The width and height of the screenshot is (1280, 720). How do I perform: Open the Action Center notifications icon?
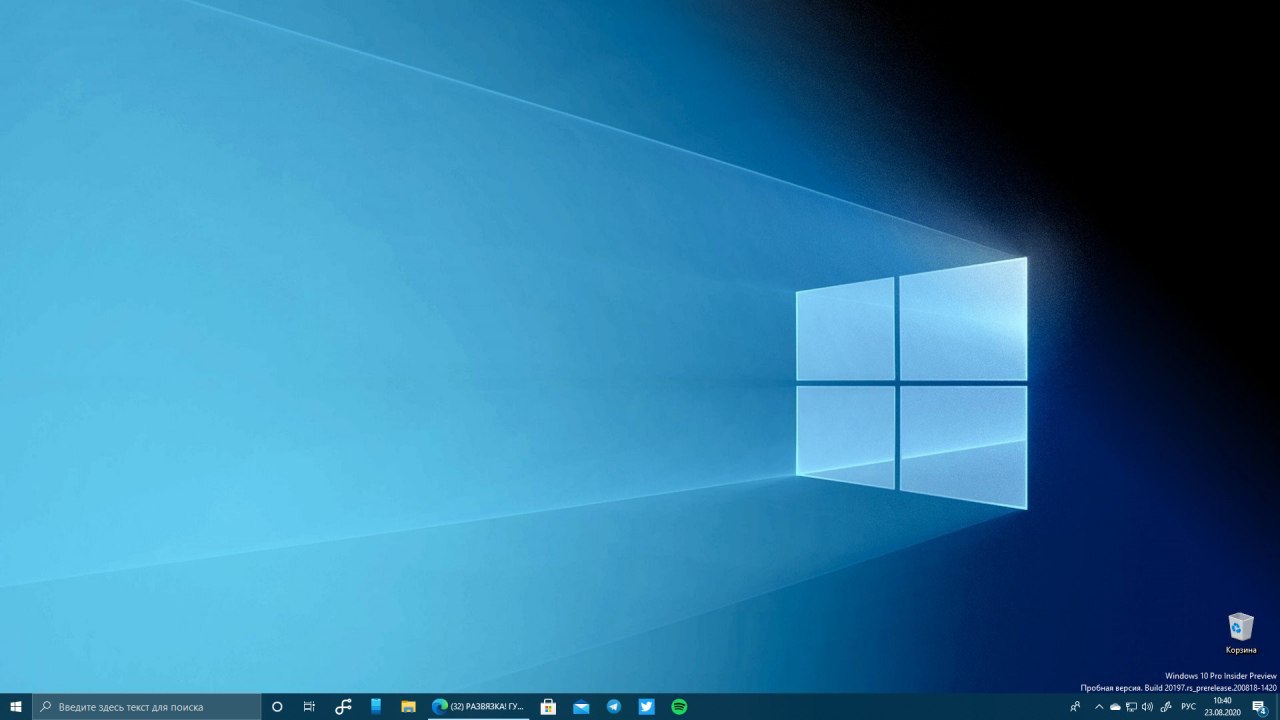click(x=1259, y=707)
